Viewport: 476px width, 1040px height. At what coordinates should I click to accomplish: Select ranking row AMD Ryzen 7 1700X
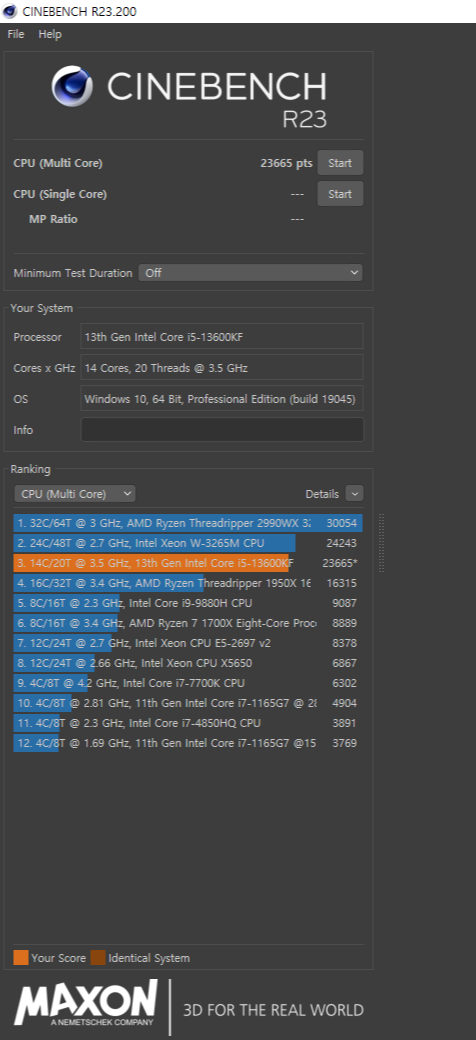point(188,623)
